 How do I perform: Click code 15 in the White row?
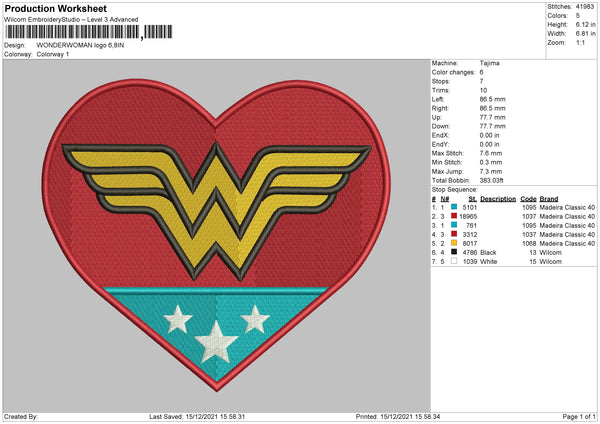tap(533, 262)
